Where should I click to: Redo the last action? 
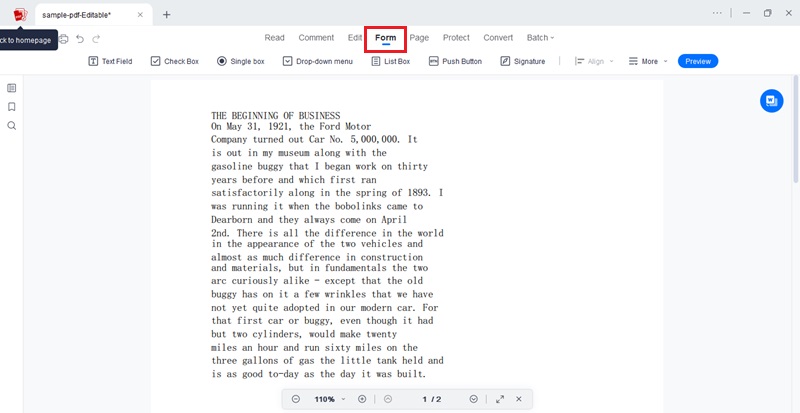(96, 39)
